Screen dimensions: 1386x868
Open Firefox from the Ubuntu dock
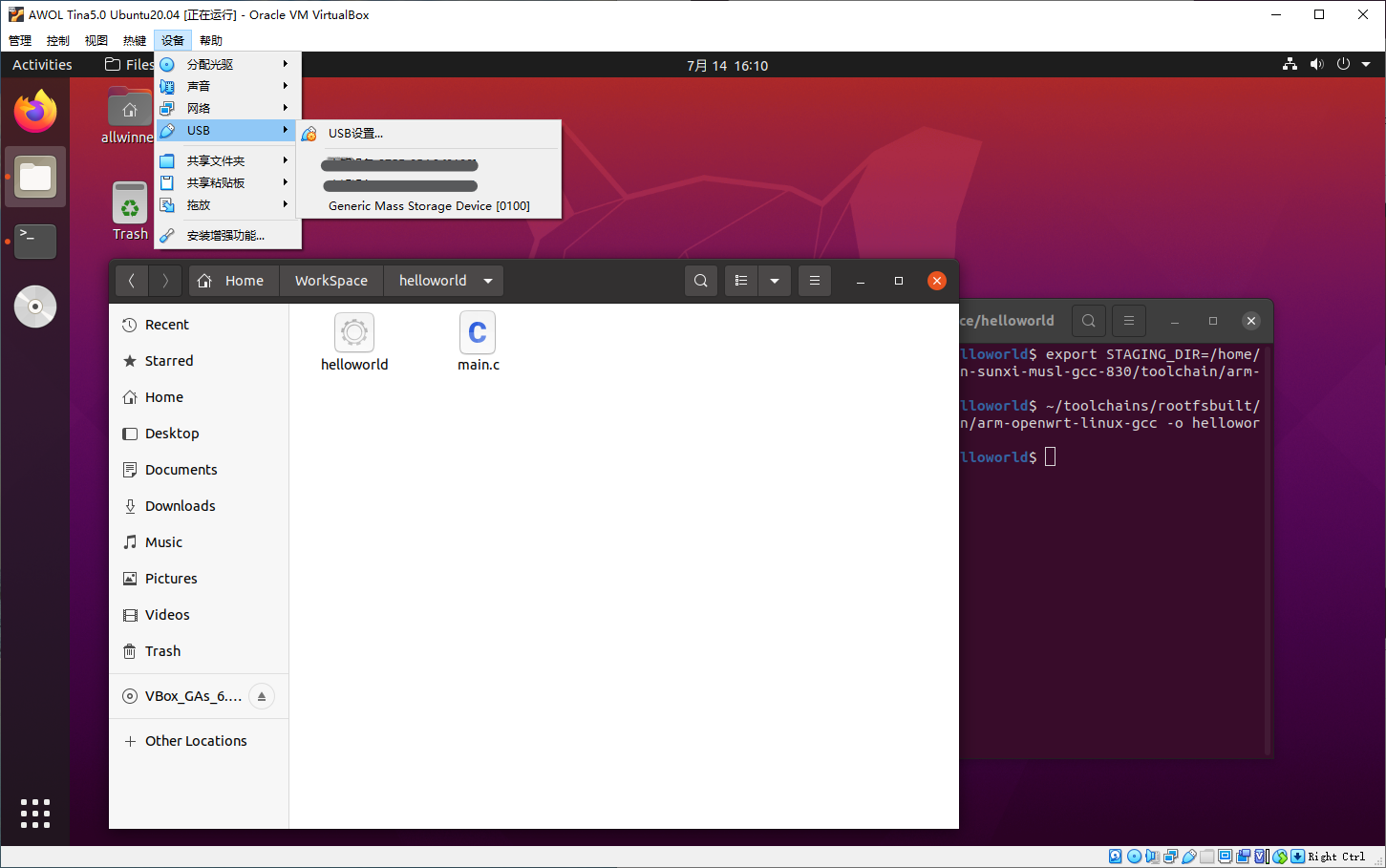[35, 112]
